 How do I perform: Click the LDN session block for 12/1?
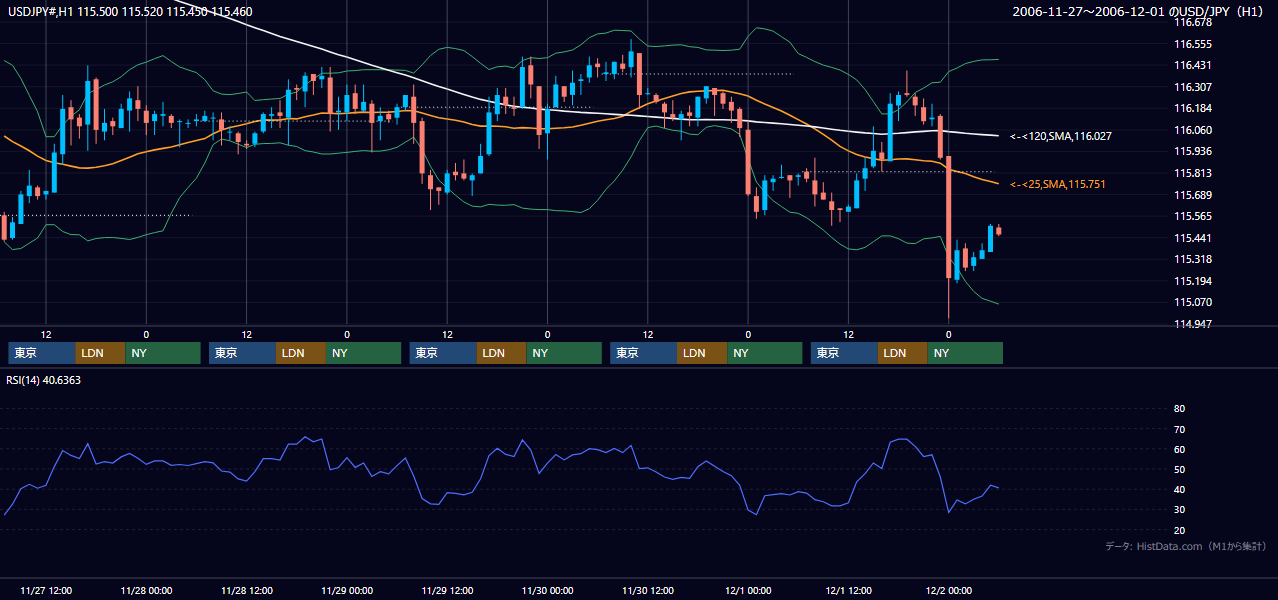(x=903, y=353)
